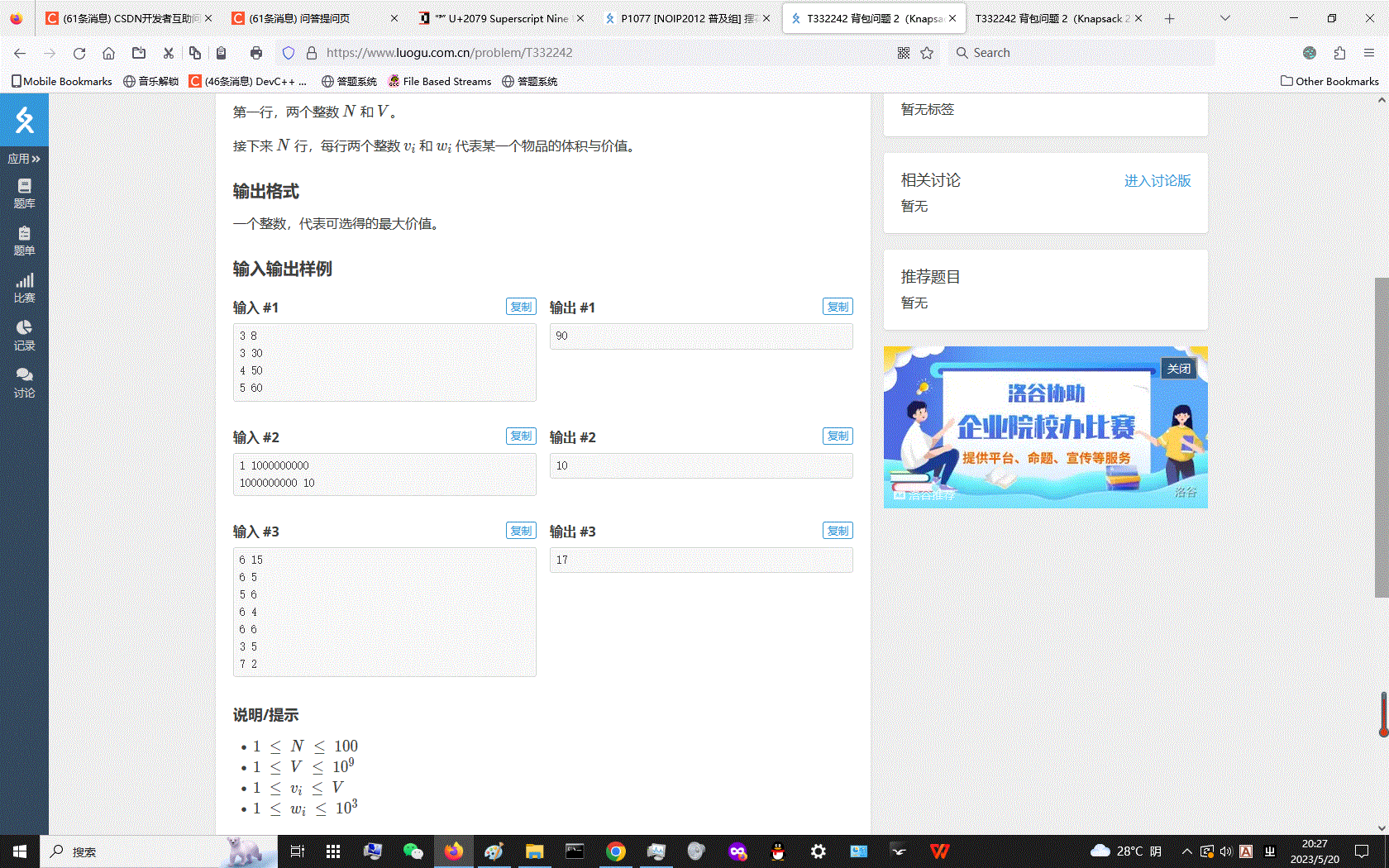This screenshot has height=868, width=1389.
Task: Open the 比赛 contests sidebar icon
Action: click(x=24, y=288)
